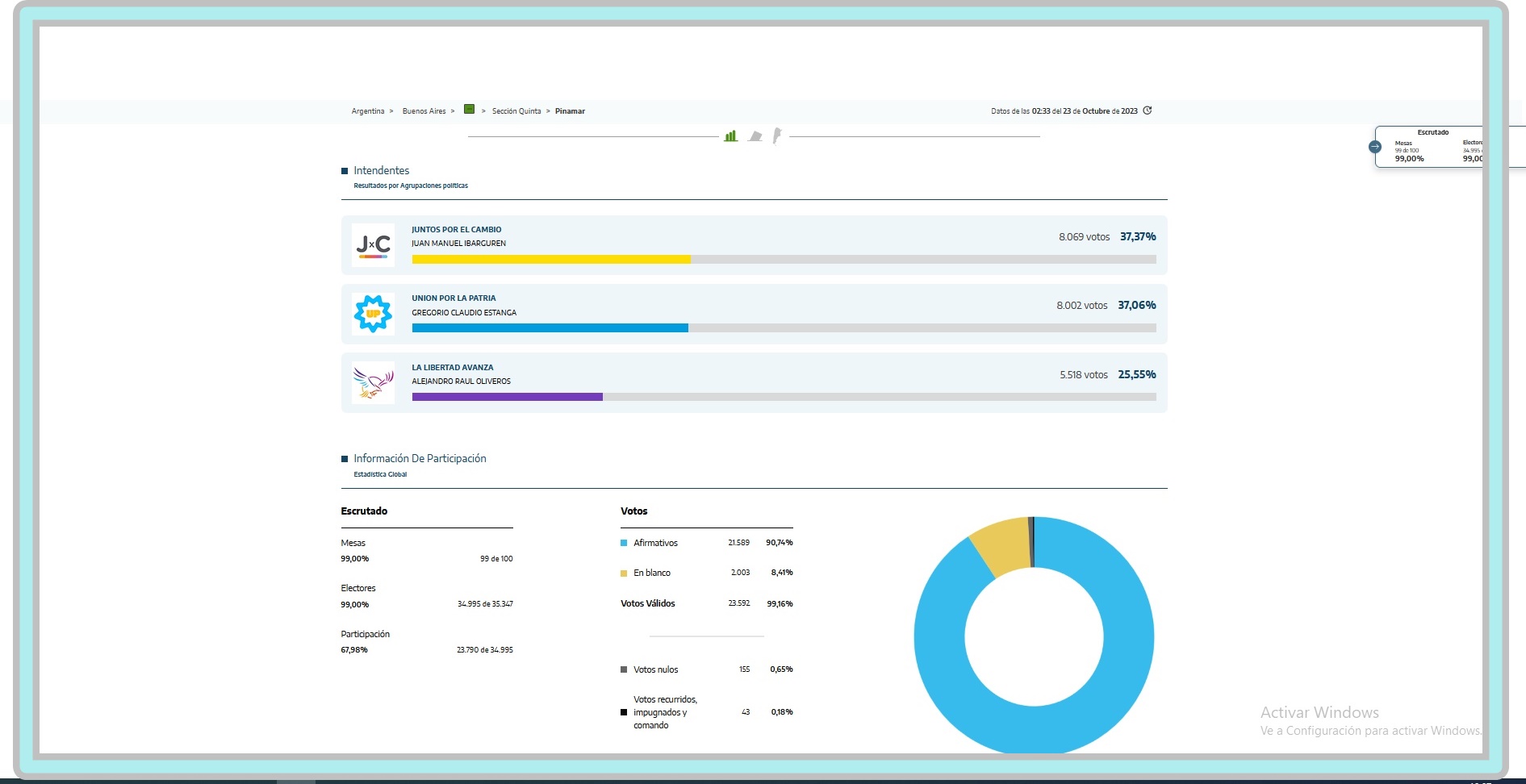Click the 34.995 de 35.347 electores figure

(485, 604)
